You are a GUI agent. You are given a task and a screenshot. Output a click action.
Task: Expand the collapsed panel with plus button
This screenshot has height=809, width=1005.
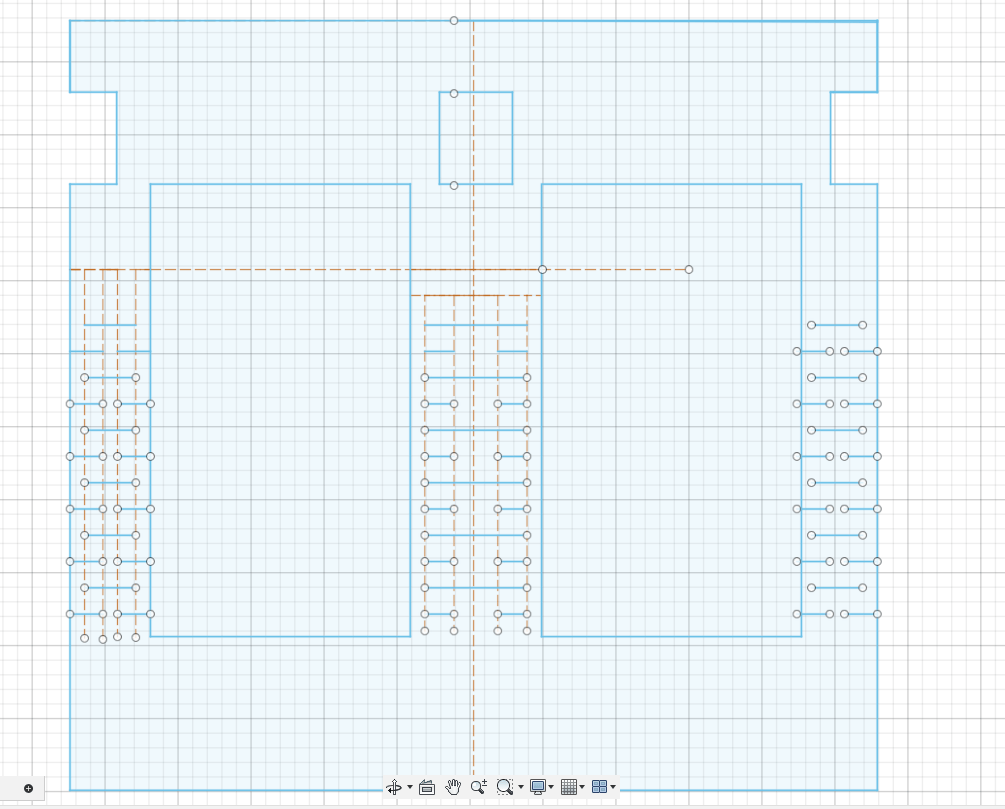28,788
